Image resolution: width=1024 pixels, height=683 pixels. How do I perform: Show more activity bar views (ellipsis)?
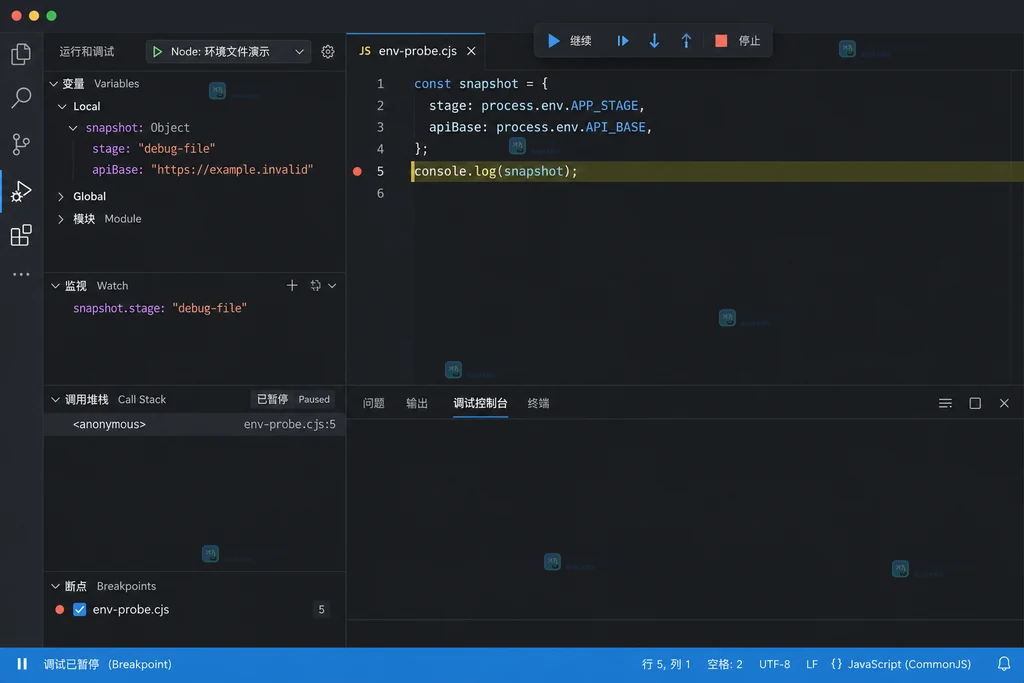click(x=21, y=274)
